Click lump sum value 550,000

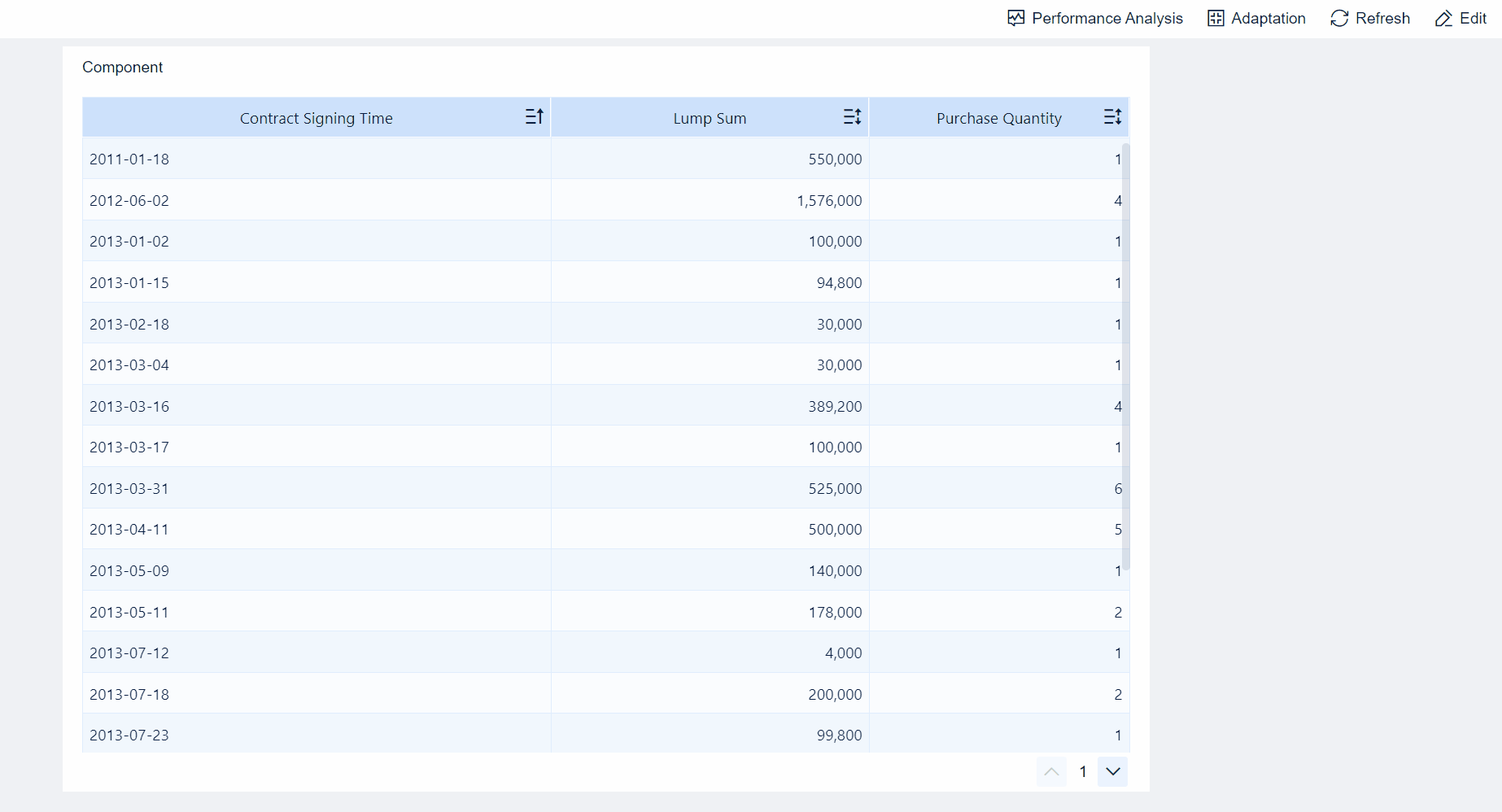click(835, 159)
